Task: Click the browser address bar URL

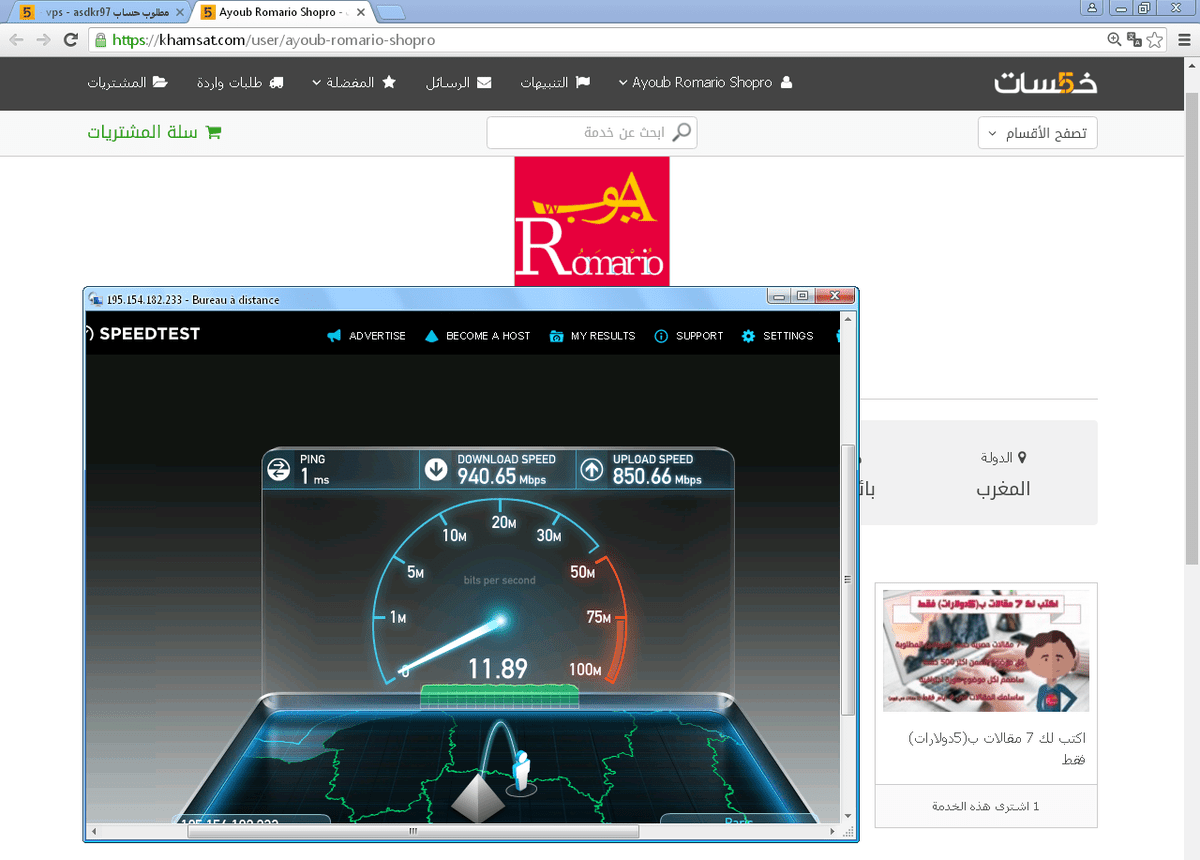Action: [x=274, y=41]
